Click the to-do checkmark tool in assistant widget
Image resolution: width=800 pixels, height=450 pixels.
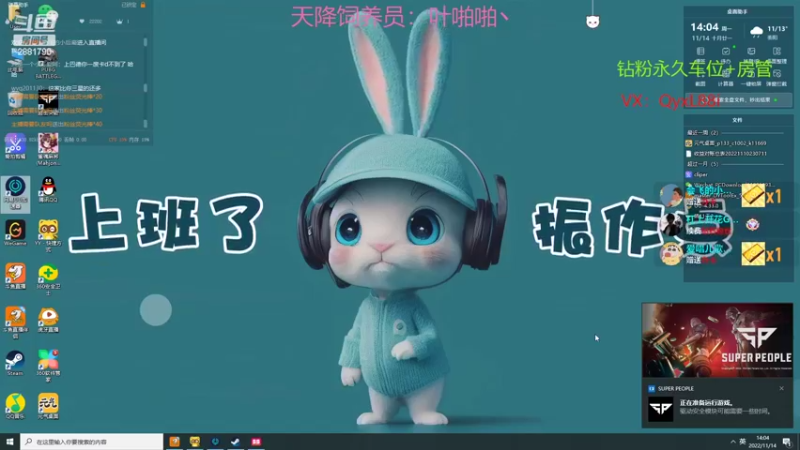coord(726,54)
